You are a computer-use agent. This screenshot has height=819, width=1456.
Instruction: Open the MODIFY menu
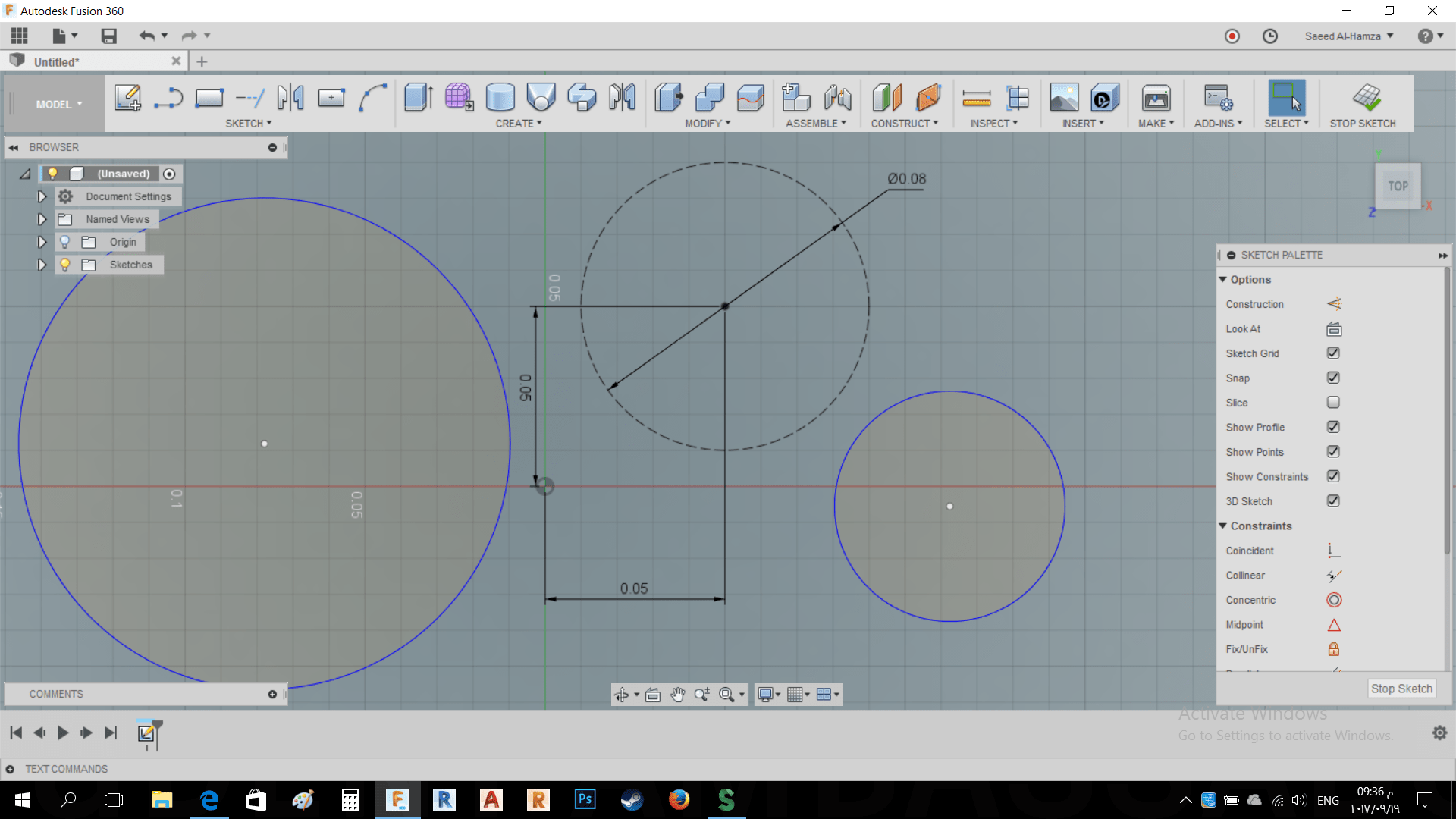708,123
